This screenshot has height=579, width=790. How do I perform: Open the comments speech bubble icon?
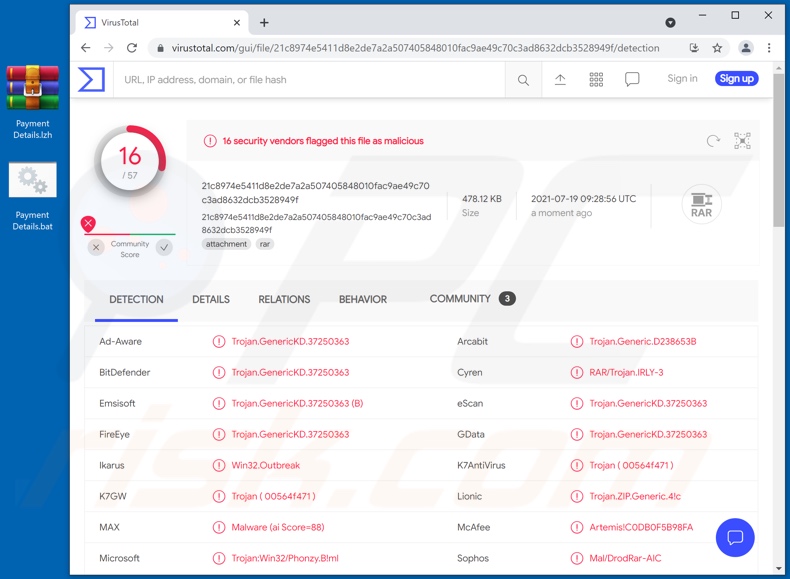632,79
